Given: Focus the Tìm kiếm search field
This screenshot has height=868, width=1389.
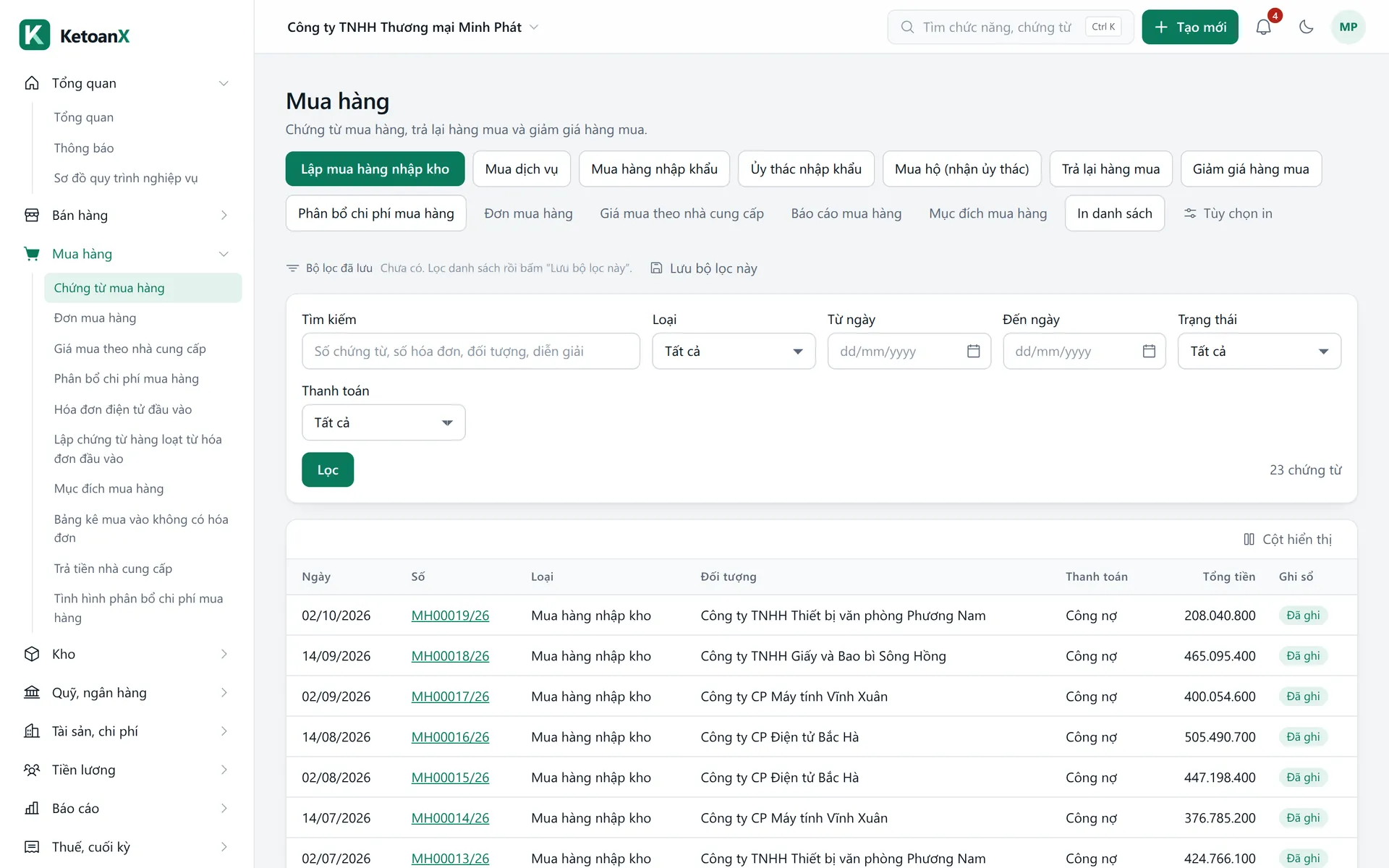Looking at the screenshot, I should click(471, 352).
